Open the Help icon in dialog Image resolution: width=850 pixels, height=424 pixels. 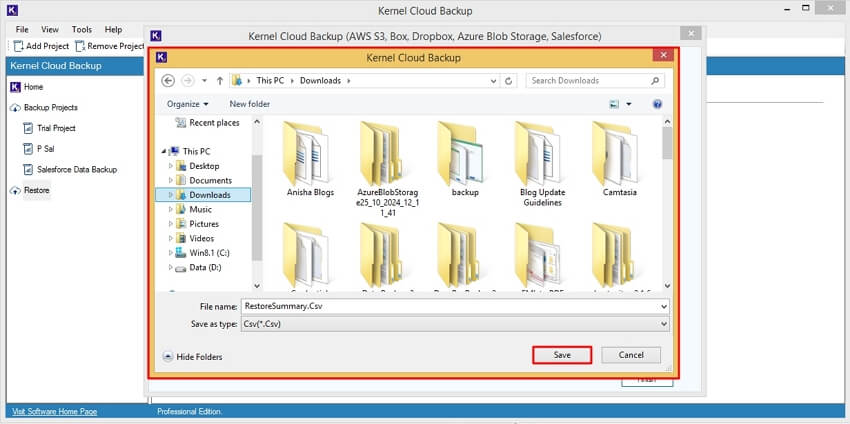[x=658, y=104]
